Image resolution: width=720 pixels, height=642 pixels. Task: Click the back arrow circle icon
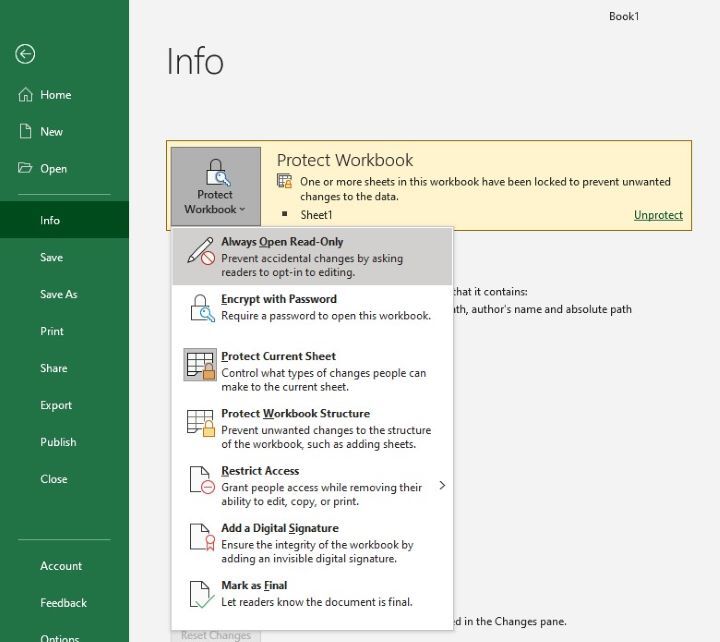(25, 54)
